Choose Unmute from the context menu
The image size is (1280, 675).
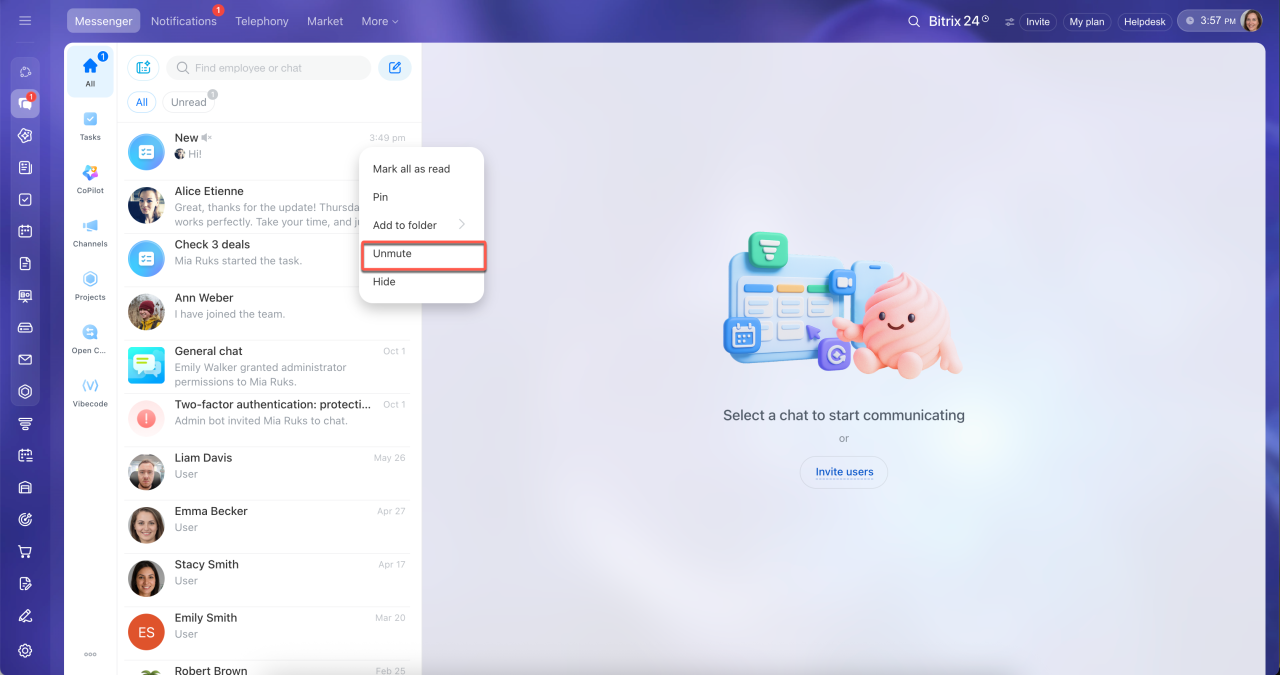(x=421, y=254)
